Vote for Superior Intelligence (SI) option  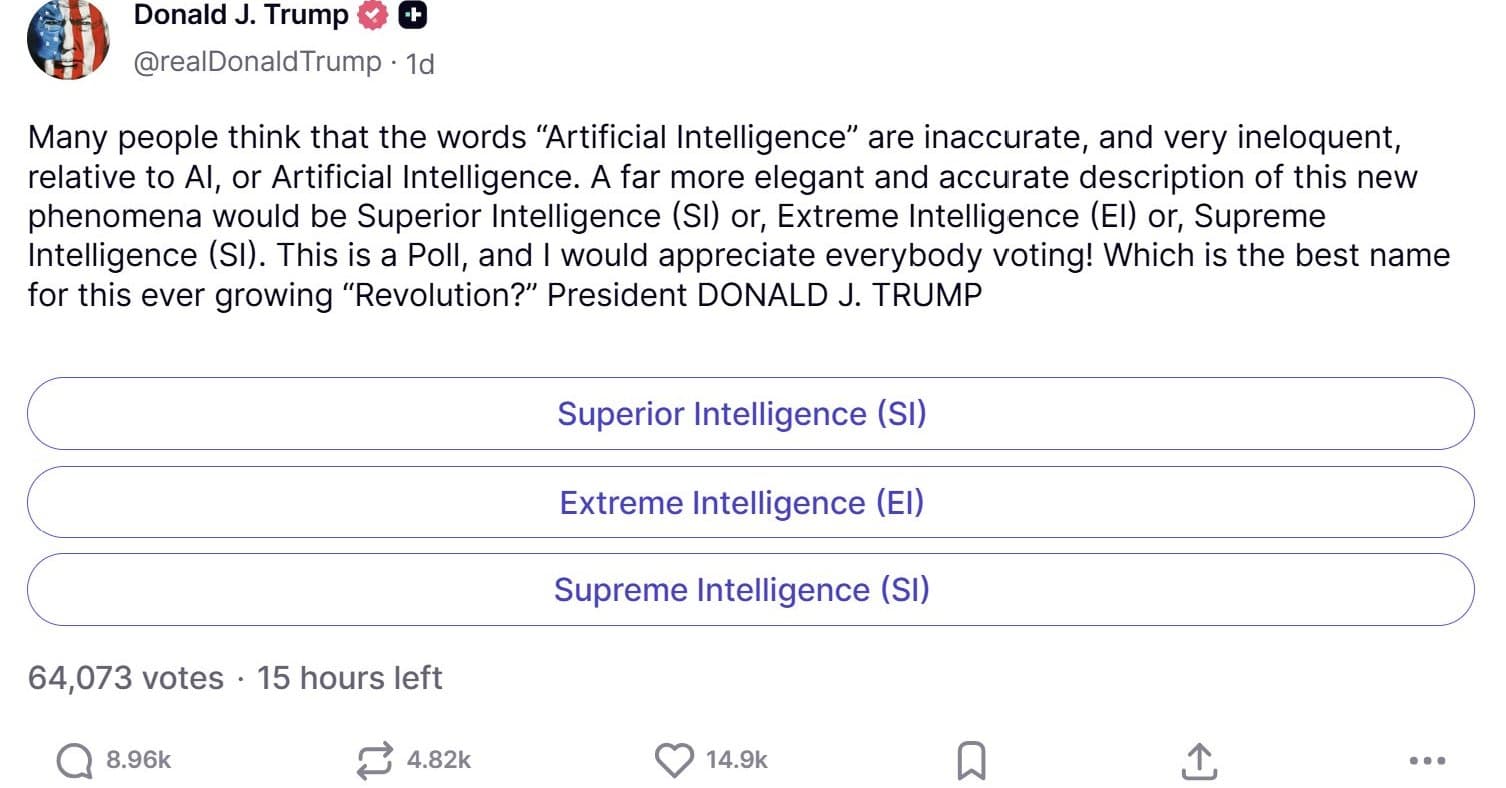[x=750, y=414]
